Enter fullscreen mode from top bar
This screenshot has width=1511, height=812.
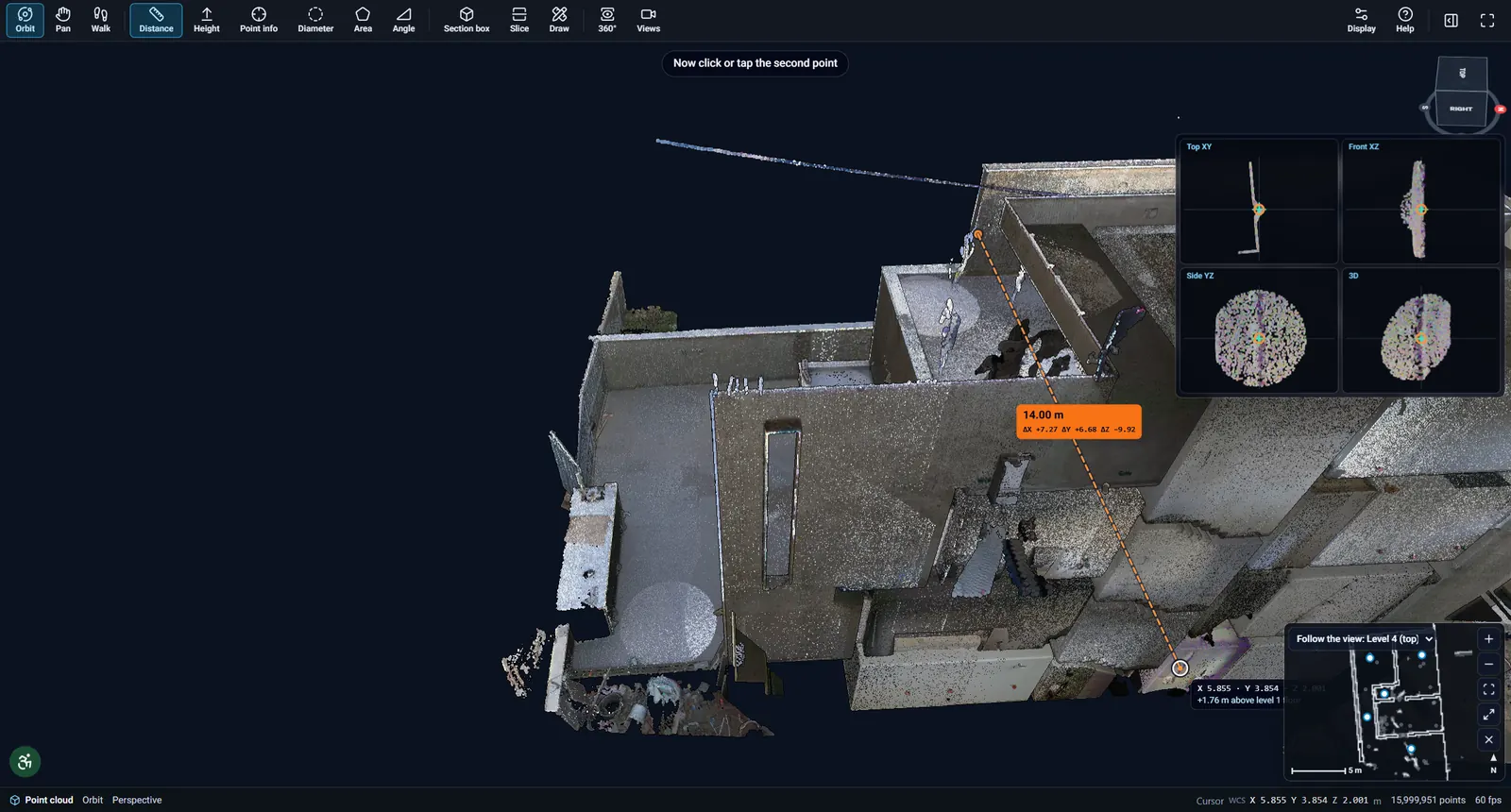click(1487, 20)
